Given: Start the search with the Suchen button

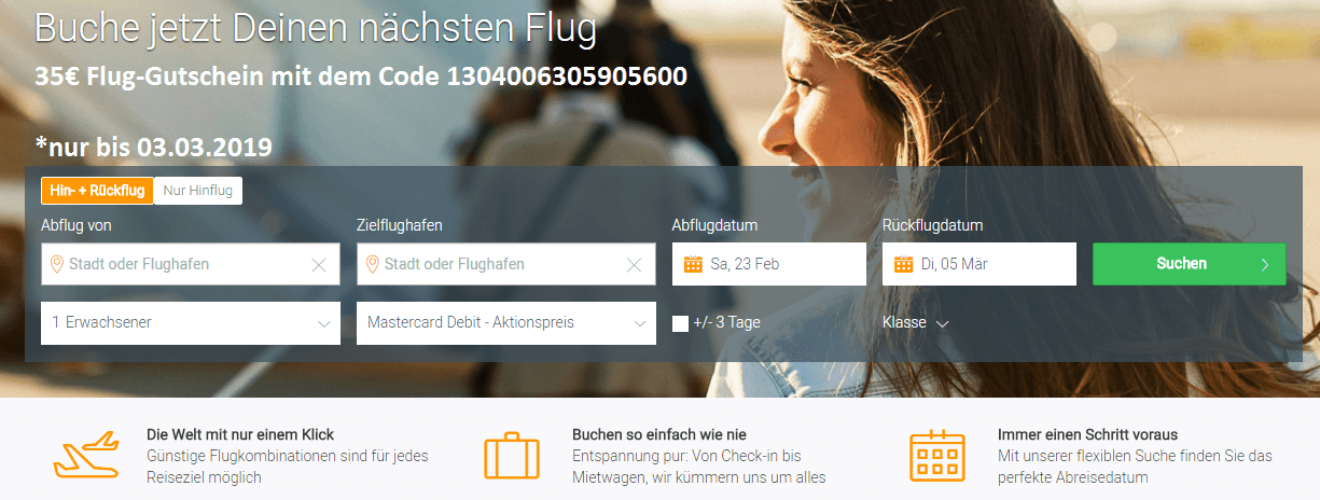Looking at the screenshot, I should coord(1189,264).
